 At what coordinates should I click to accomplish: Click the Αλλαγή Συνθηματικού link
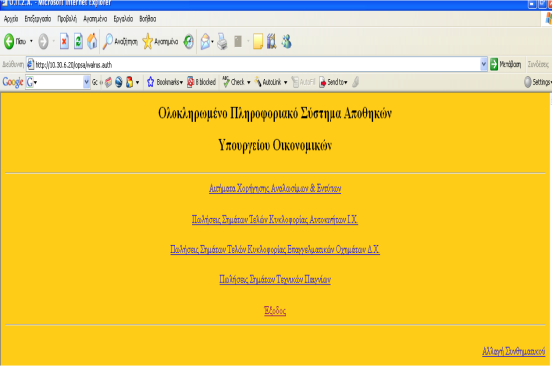click(x=514, y=351)
